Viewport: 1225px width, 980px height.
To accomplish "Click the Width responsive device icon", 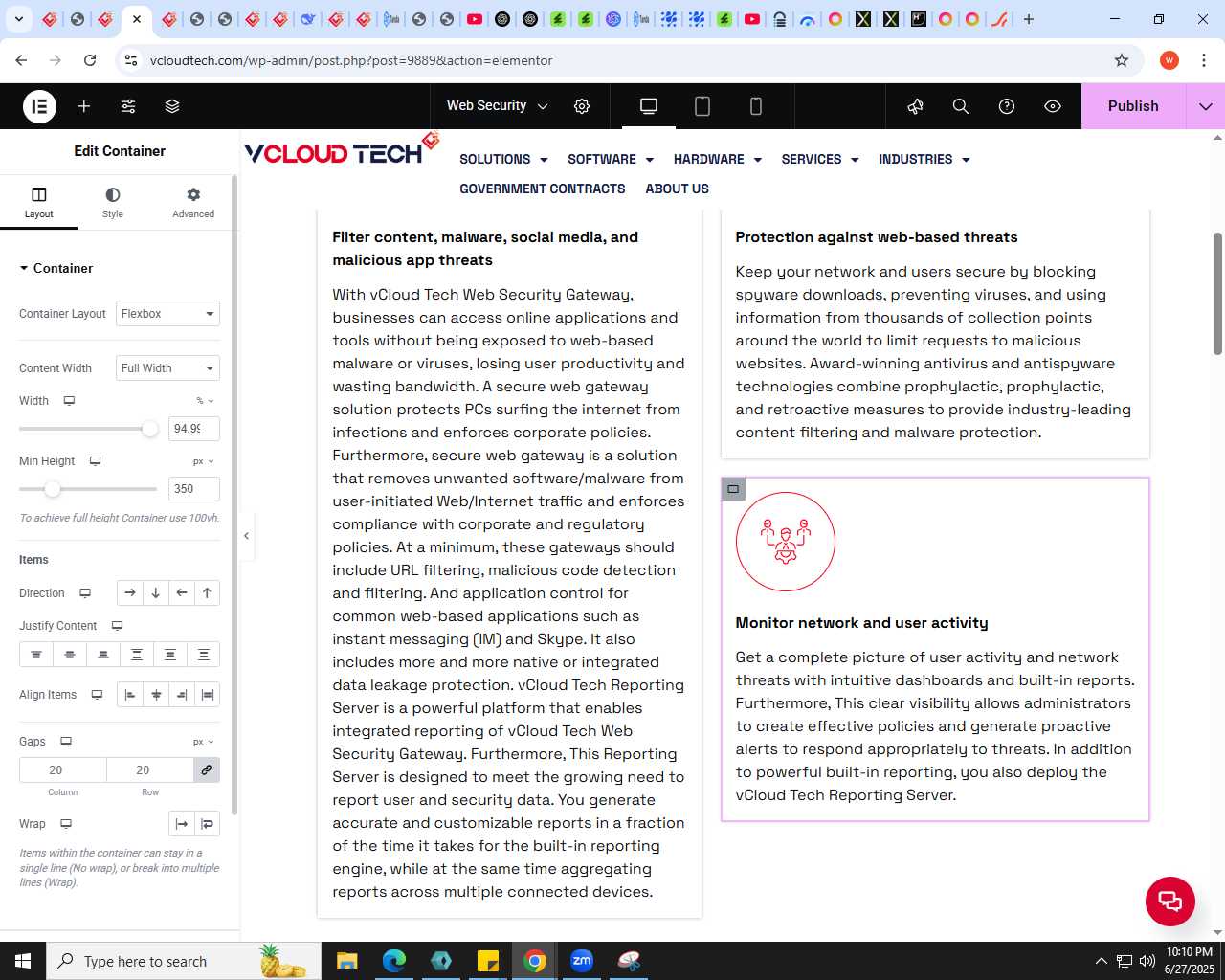I will pyautogui.click(x=69, y=401).
